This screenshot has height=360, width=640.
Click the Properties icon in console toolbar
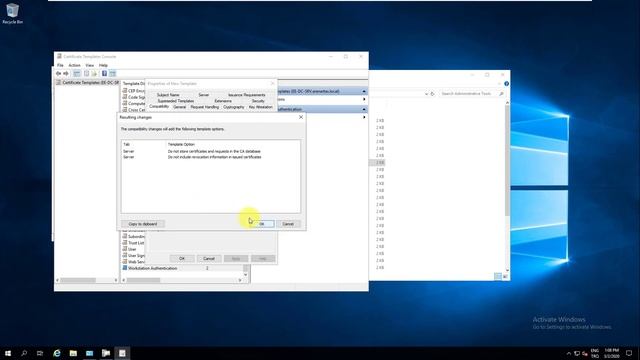pos(87,73)
